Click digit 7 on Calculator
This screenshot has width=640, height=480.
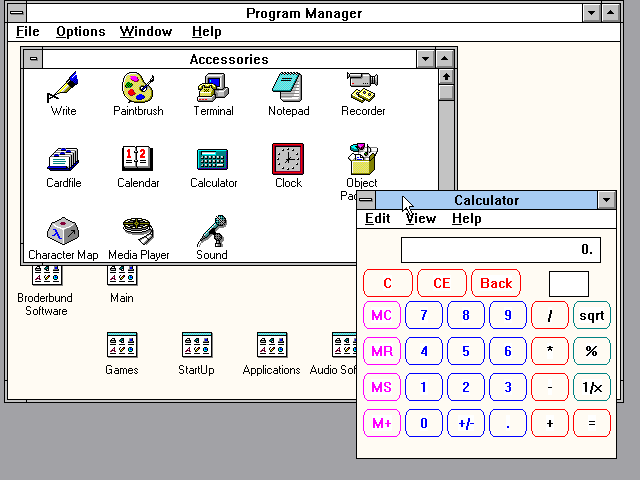424,315
